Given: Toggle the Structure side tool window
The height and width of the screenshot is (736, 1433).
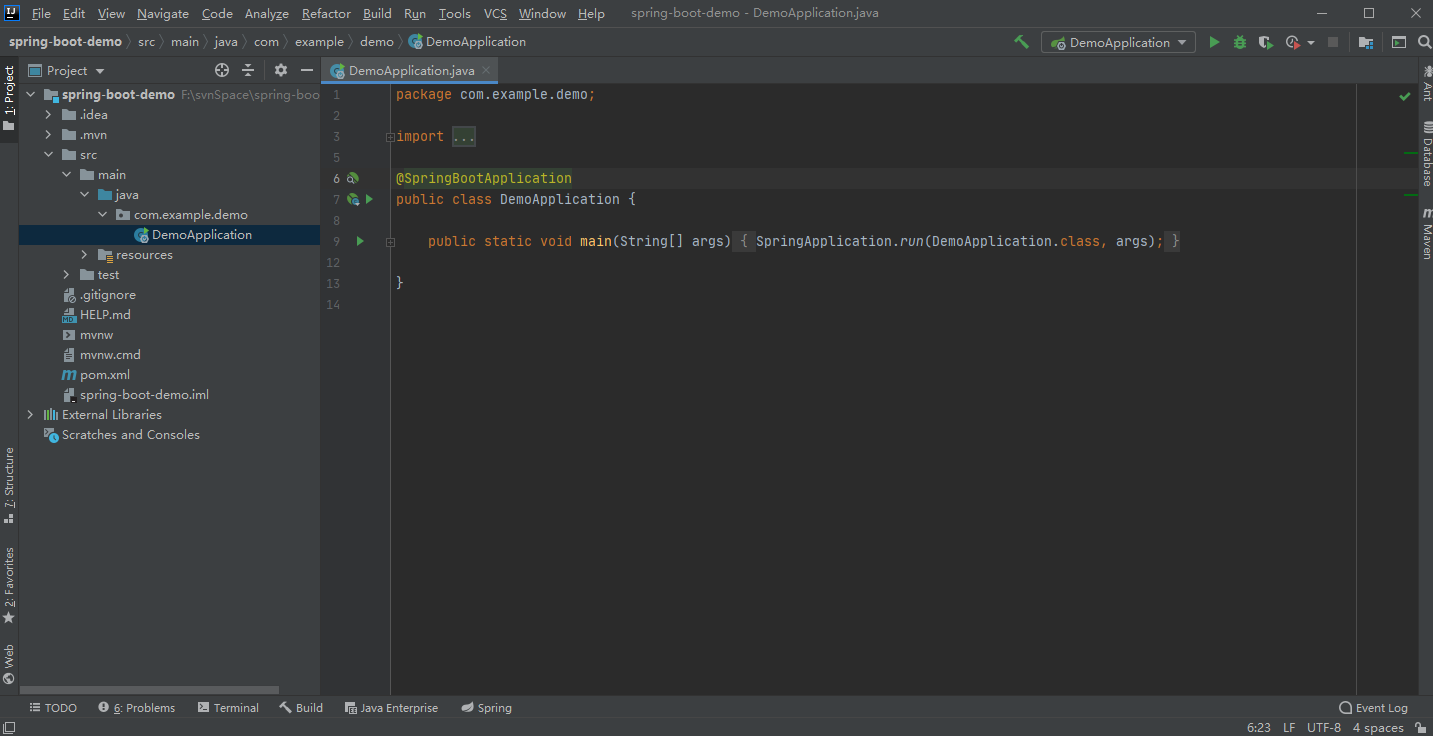Looking at the screenshot, I should [x=9, y=484].
